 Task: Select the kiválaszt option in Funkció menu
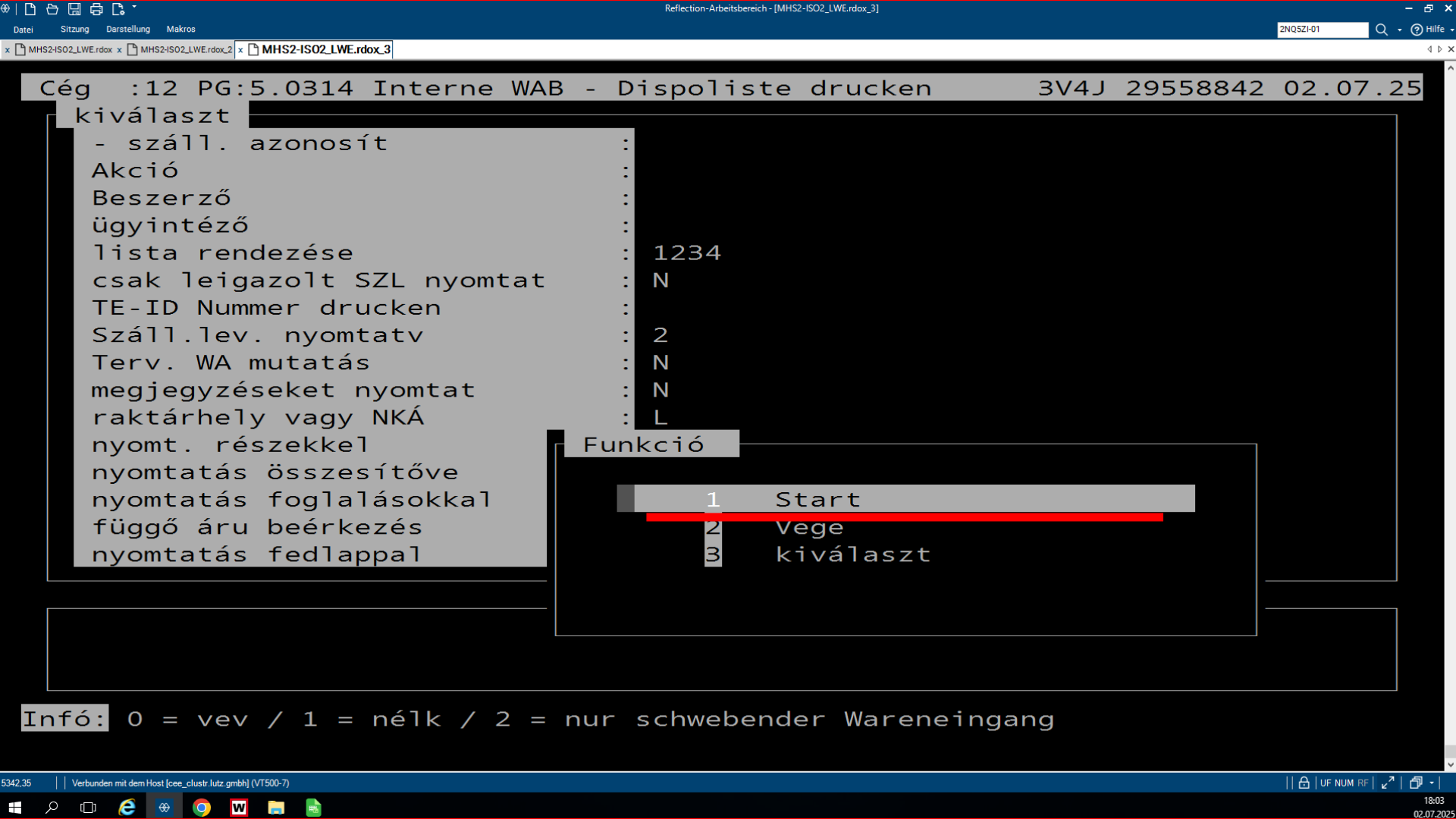[x=852, y=554]
